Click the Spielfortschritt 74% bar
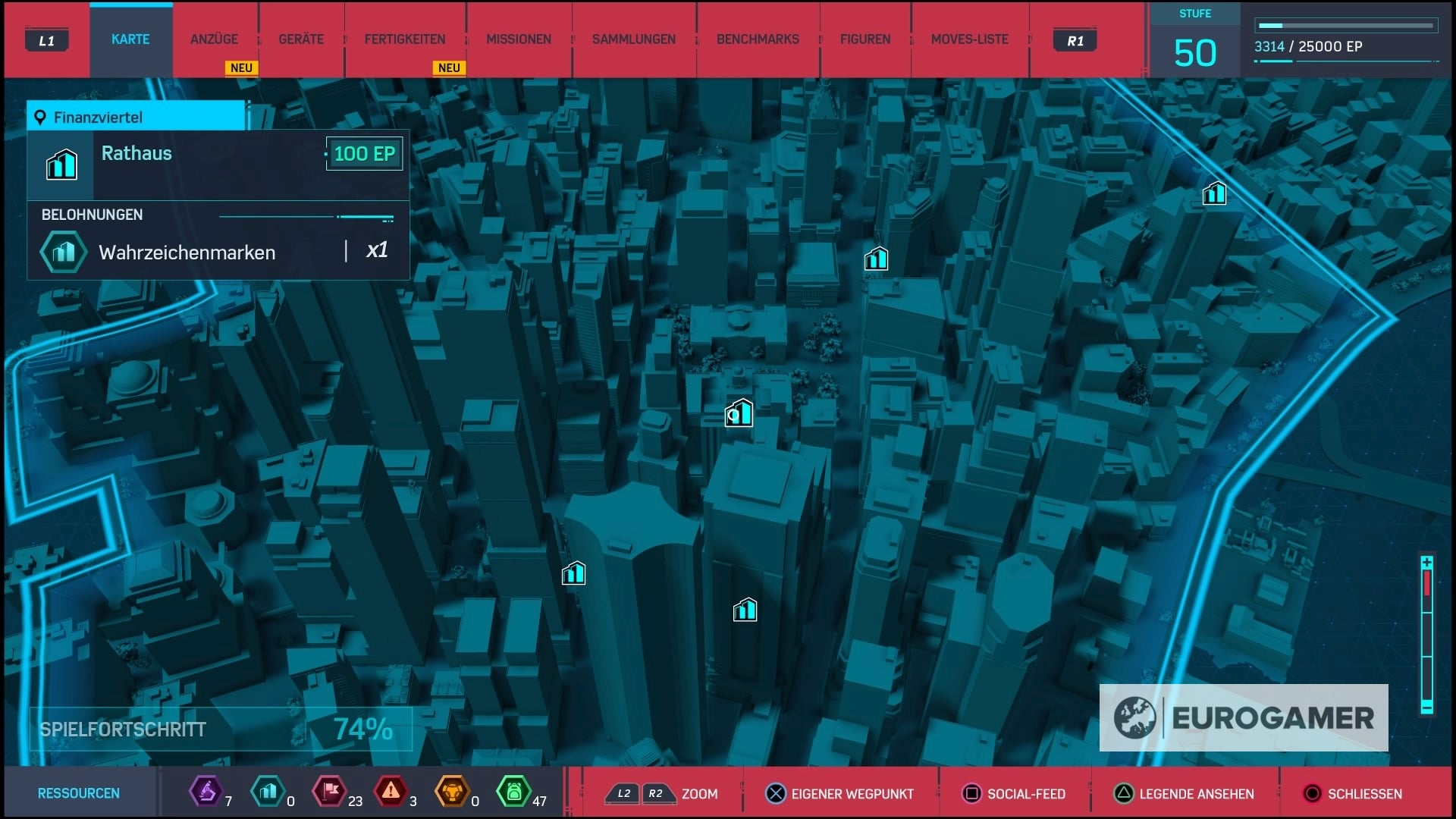The image size is (1456, 819). point(221,730)
